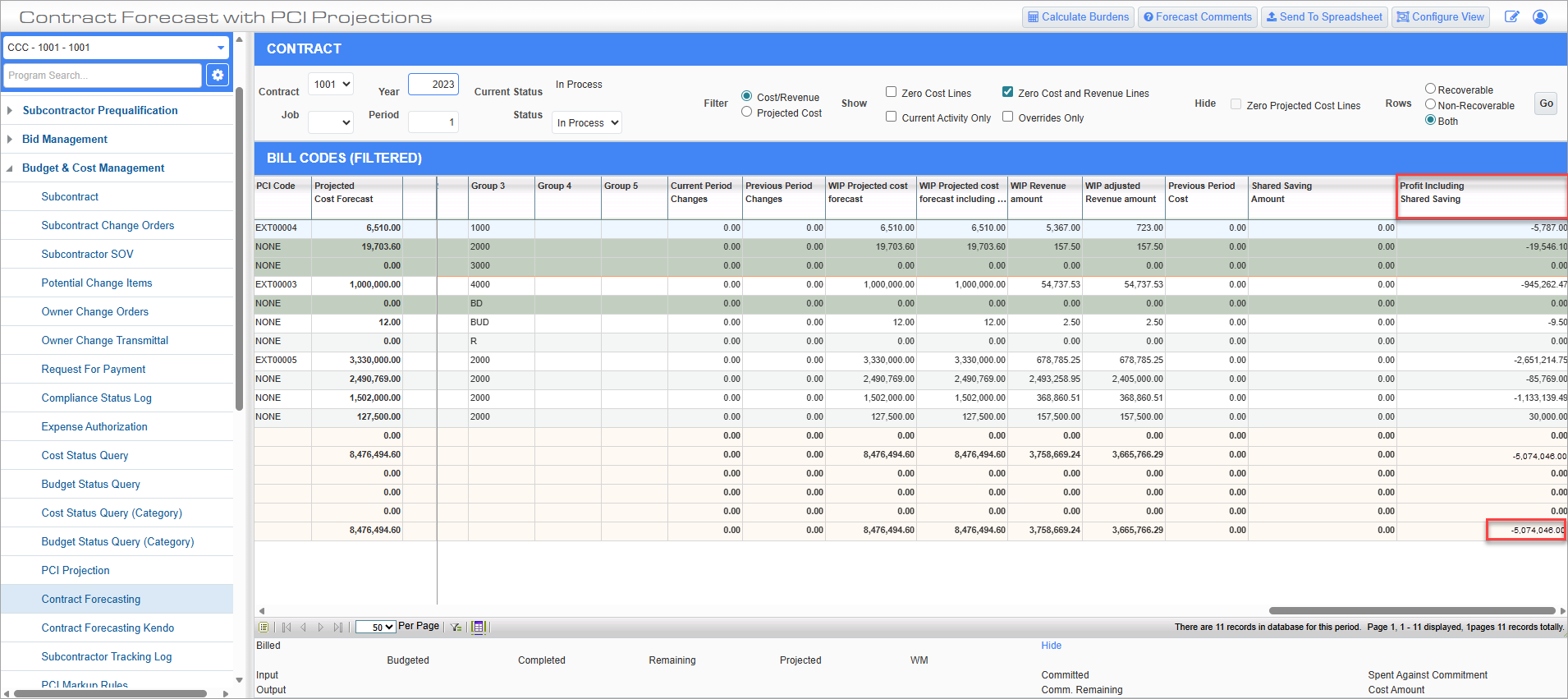The height and width of the screenshot is (699, 1568).
Task: Open the Contract 1001 dropdown
Action: click(331, 84)
